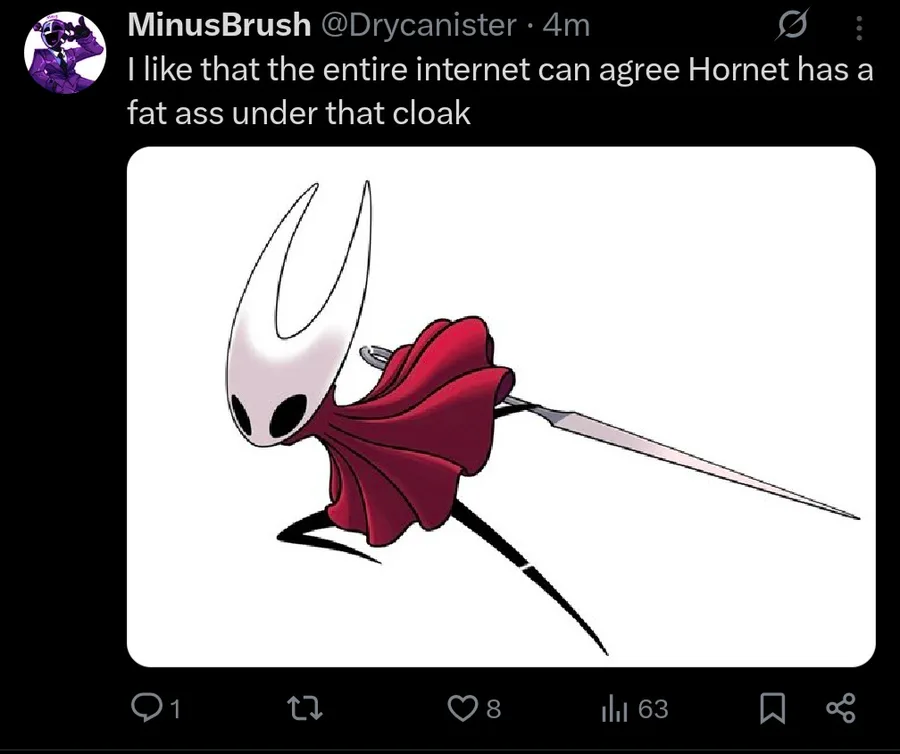Open the Grok explain slashed-circle icon

tap(793, 26)
